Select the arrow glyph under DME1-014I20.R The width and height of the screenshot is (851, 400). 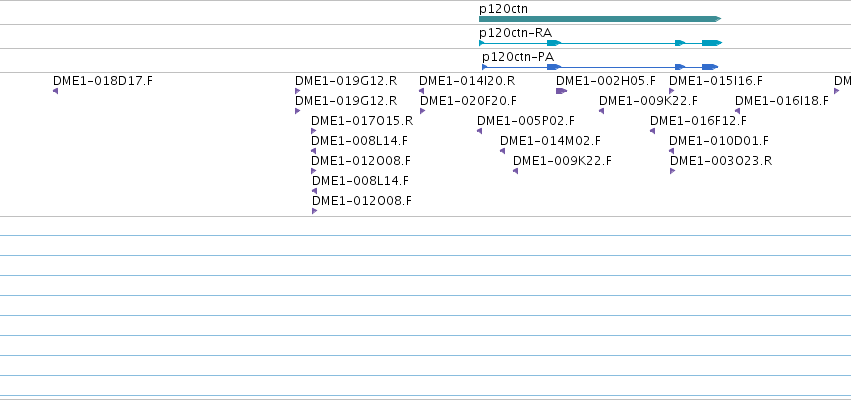click(x=422, y=91)
